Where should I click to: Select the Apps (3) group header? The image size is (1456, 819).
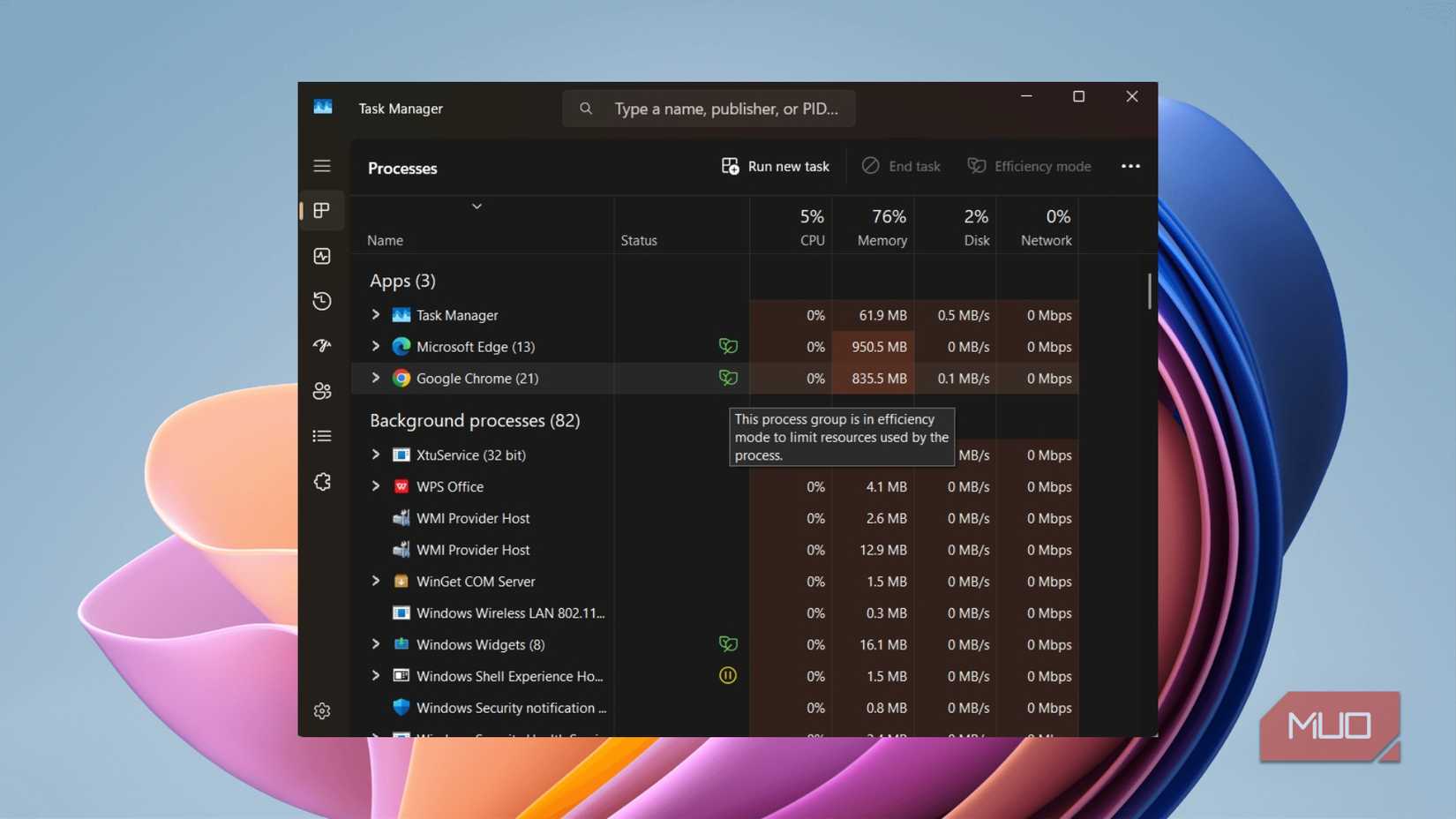click(402, 281)
